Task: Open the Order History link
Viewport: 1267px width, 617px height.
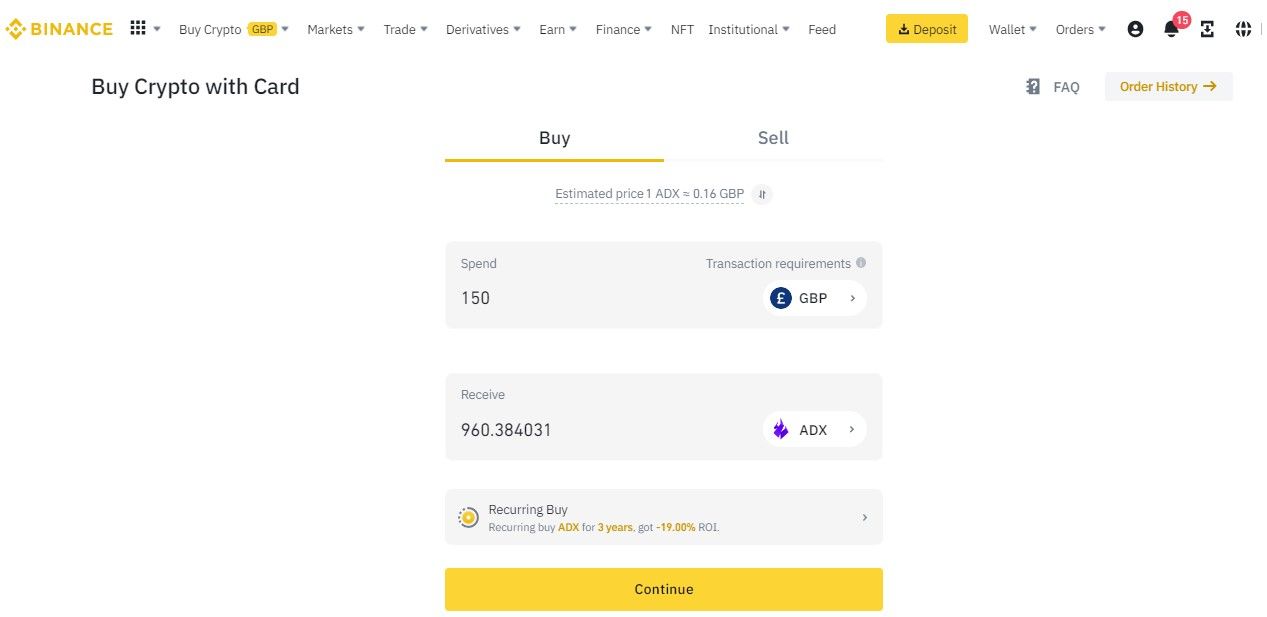Action: pos(1168,87)
